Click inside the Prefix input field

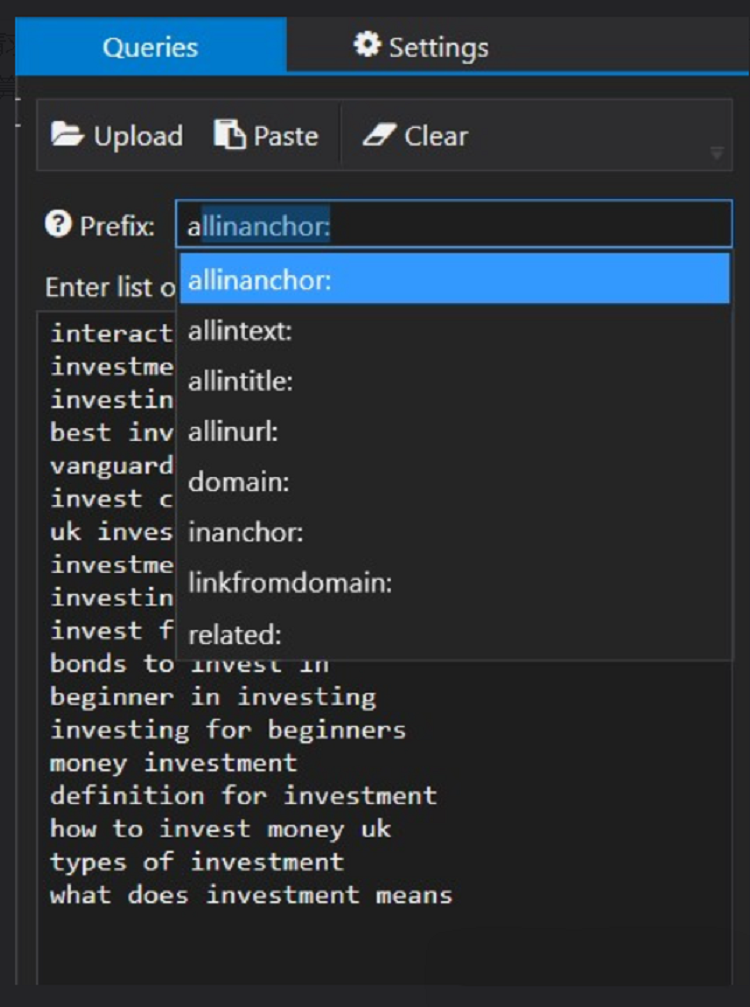453,225
